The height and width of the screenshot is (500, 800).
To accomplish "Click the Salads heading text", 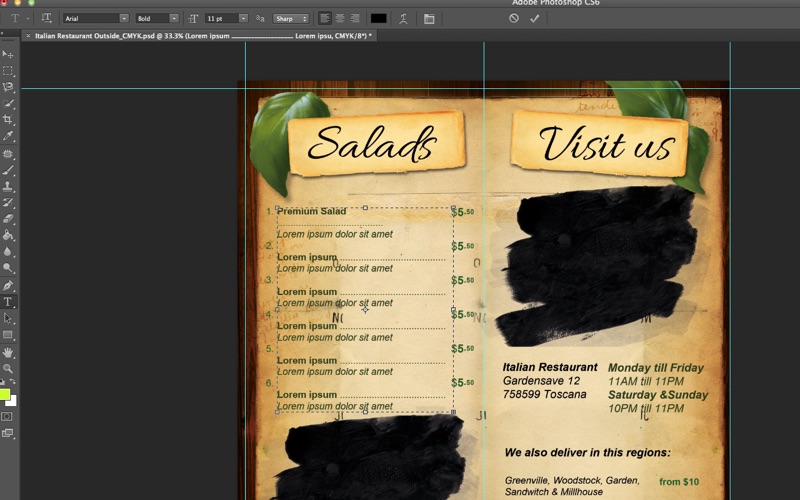I will pos(372,144).
